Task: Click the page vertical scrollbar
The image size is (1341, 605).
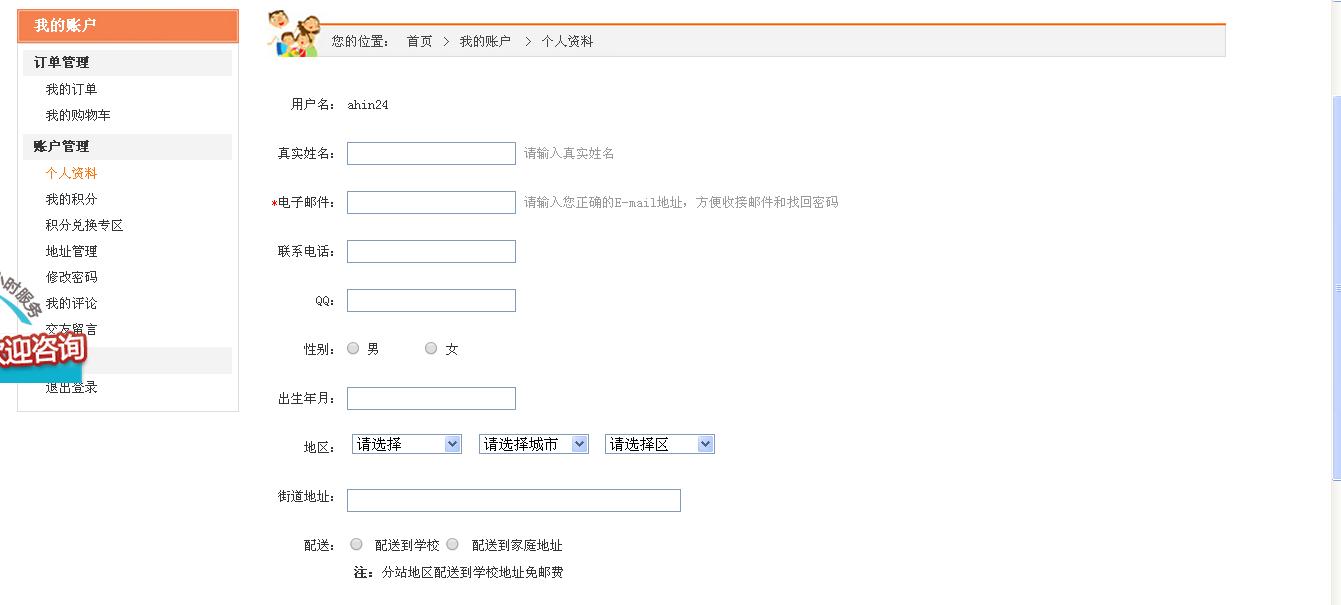Action: pyautogui.click(x=1336, y=290)
